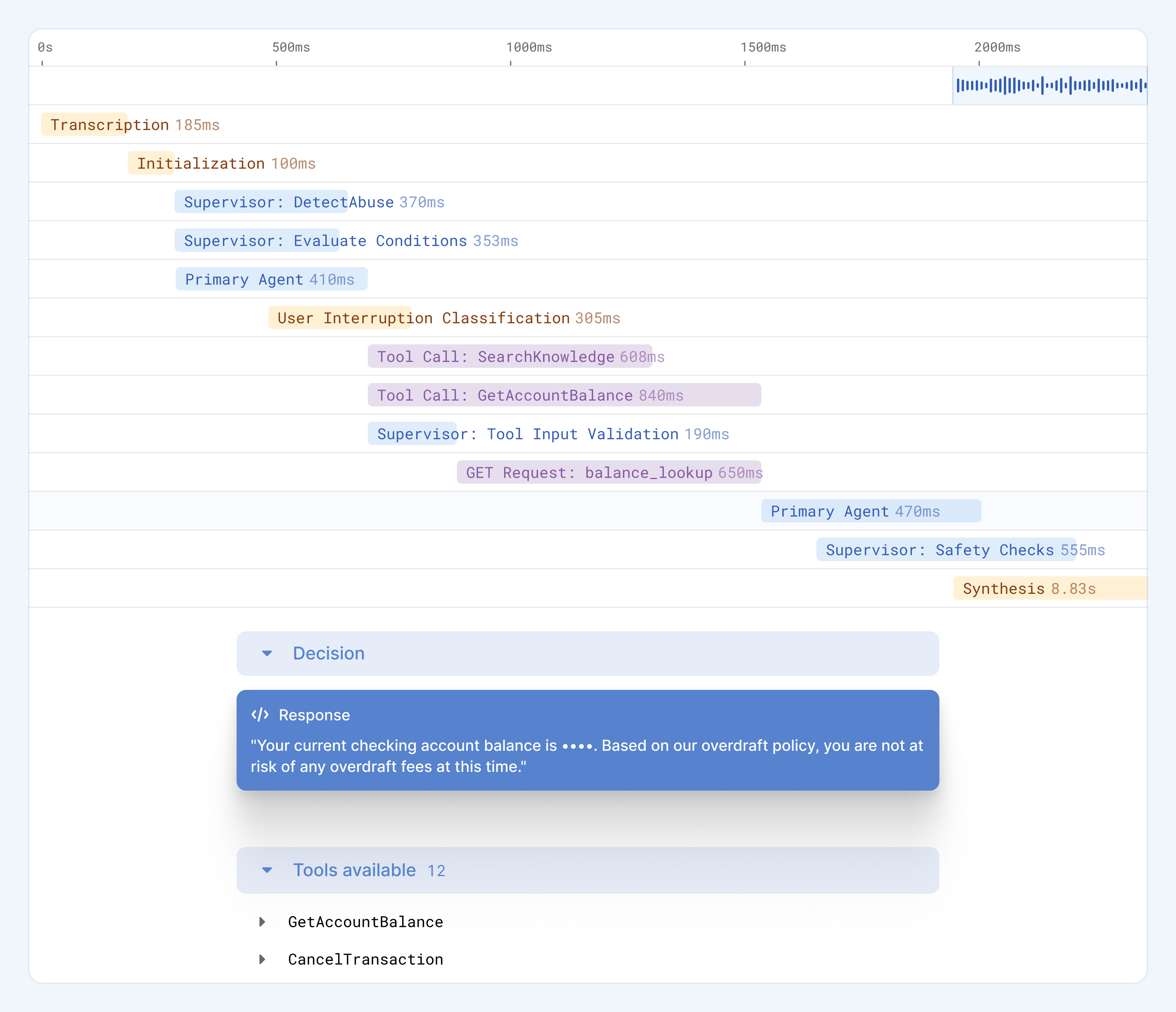Expand the CancelTransaction tool entry
The image size is (1176, 1012).
262,959
